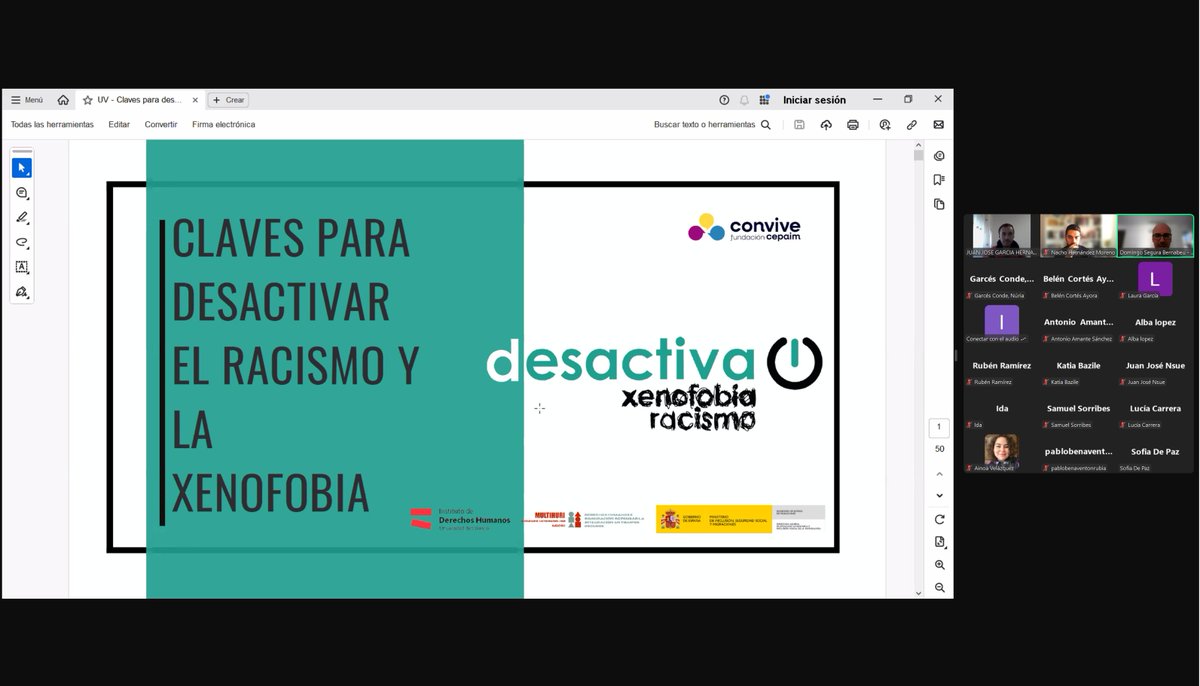Click participant name 'Belén Cortés Ay...'

(1078, 279)
